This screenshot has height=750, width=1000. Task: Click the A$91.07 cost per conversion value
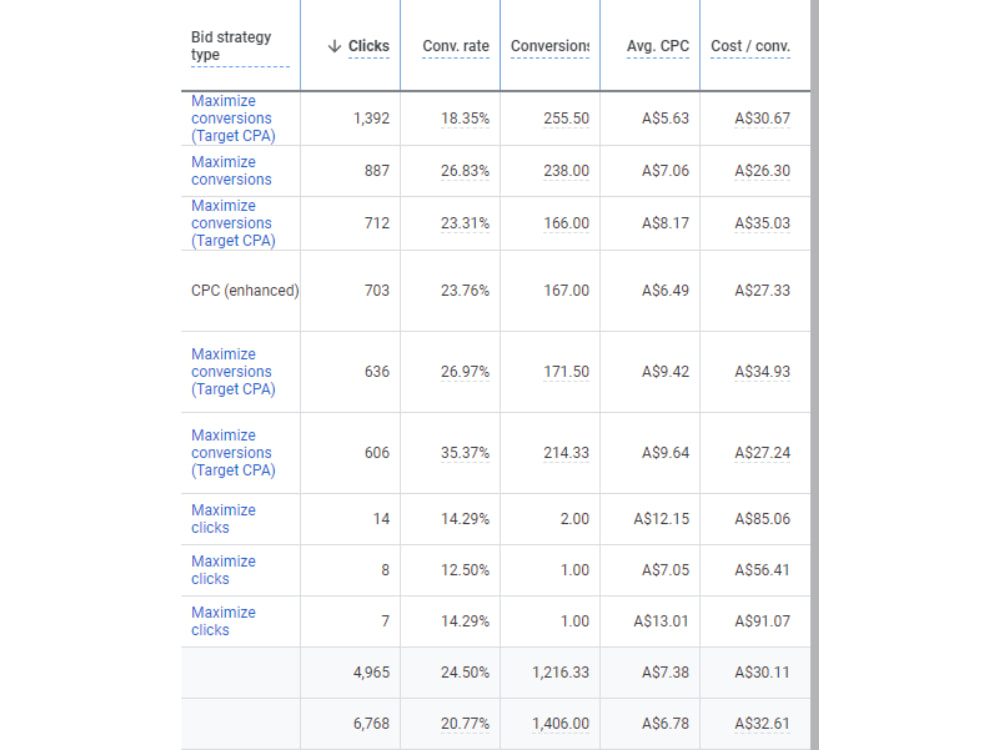click(762, 621)
